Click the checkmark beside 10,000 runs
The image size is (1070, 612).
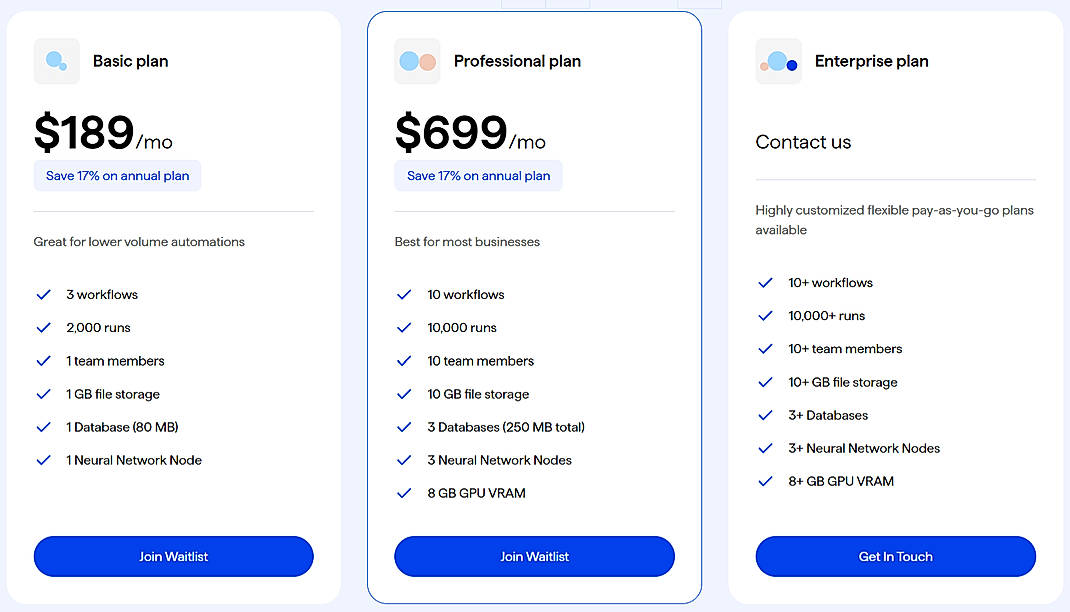[x=404, y=327]
